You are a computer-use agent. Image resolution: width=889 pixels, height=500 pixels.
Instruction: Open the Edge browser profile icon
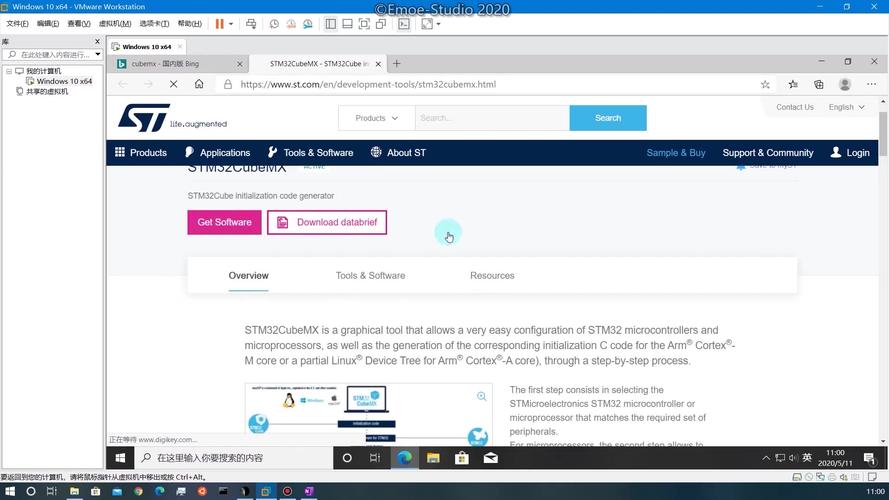[x=845, y=85]
